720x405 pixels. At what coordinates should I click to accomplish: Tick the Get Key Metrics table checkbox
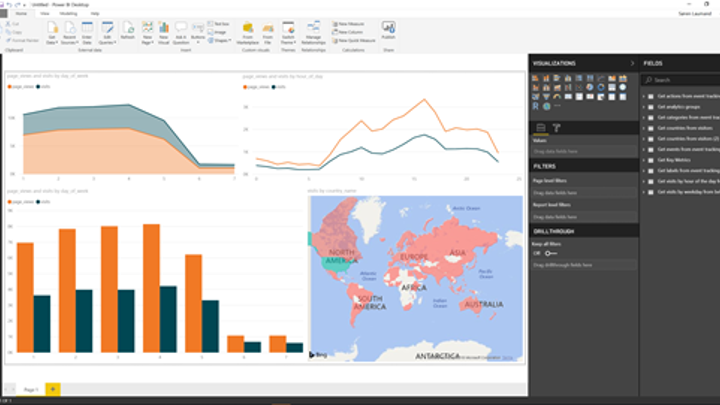pyautogui.click(x=651, y=159)
